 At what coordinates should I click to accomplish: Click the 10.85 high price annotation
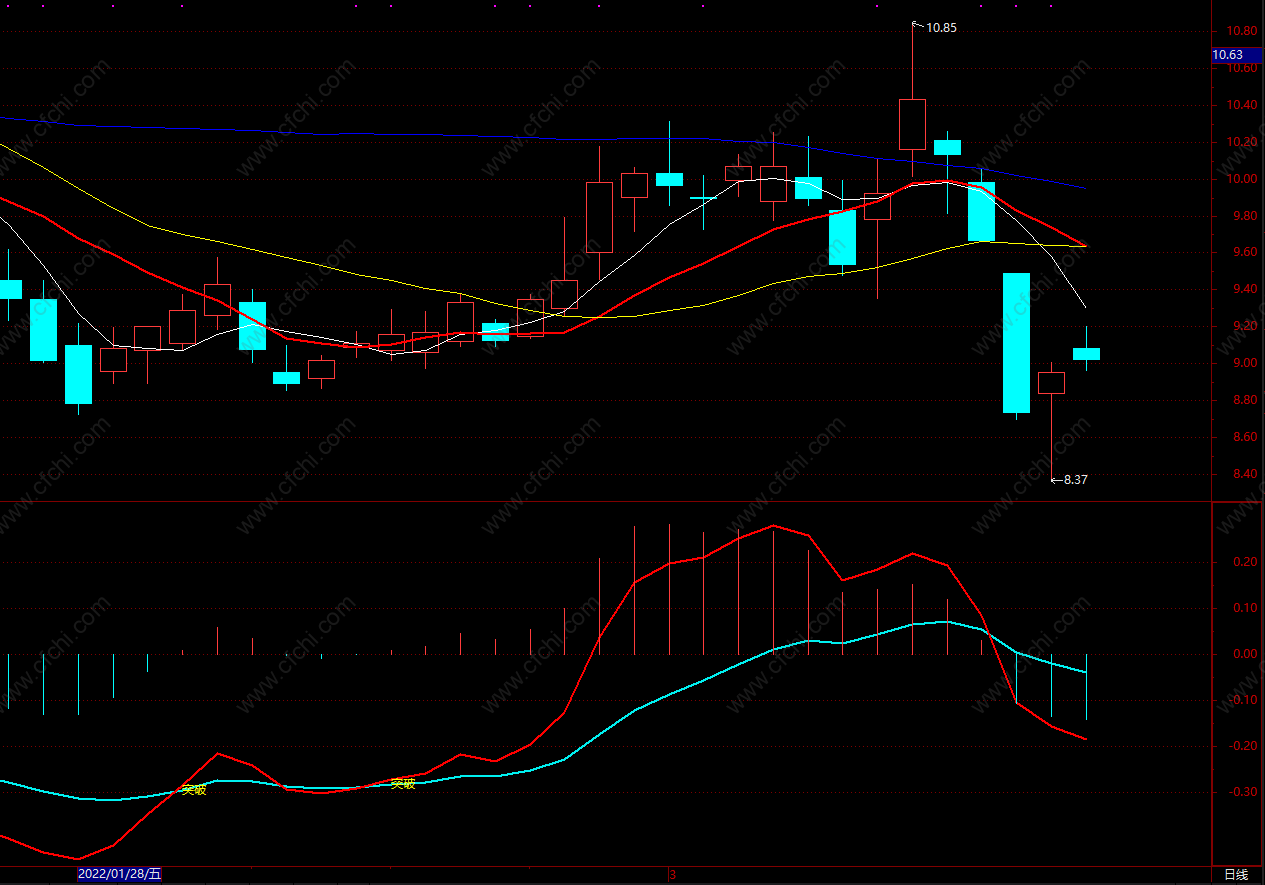pos(941,28)
